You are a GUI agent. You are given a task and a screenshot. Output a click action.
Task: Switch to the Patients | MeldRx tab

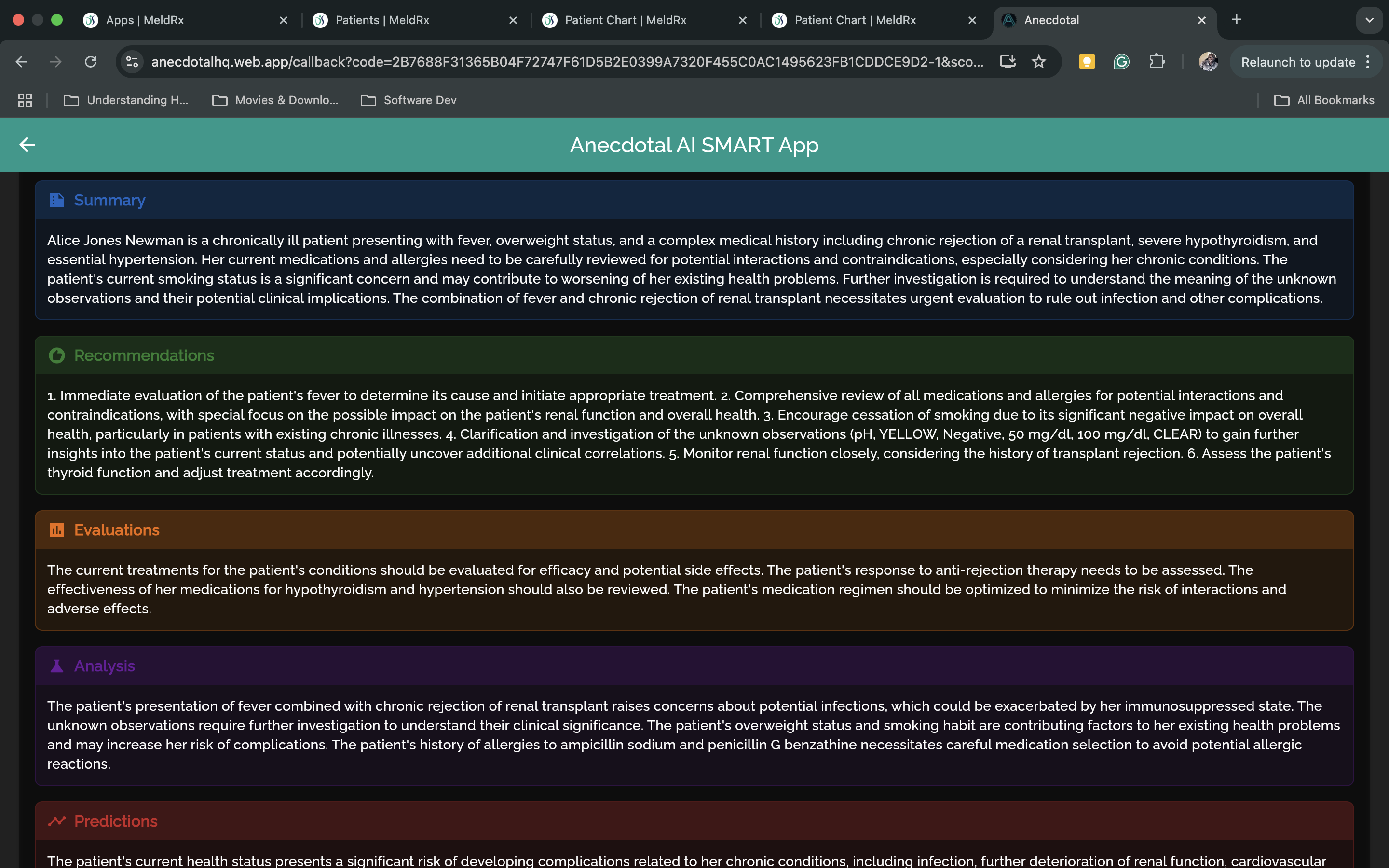click(382, 20)
